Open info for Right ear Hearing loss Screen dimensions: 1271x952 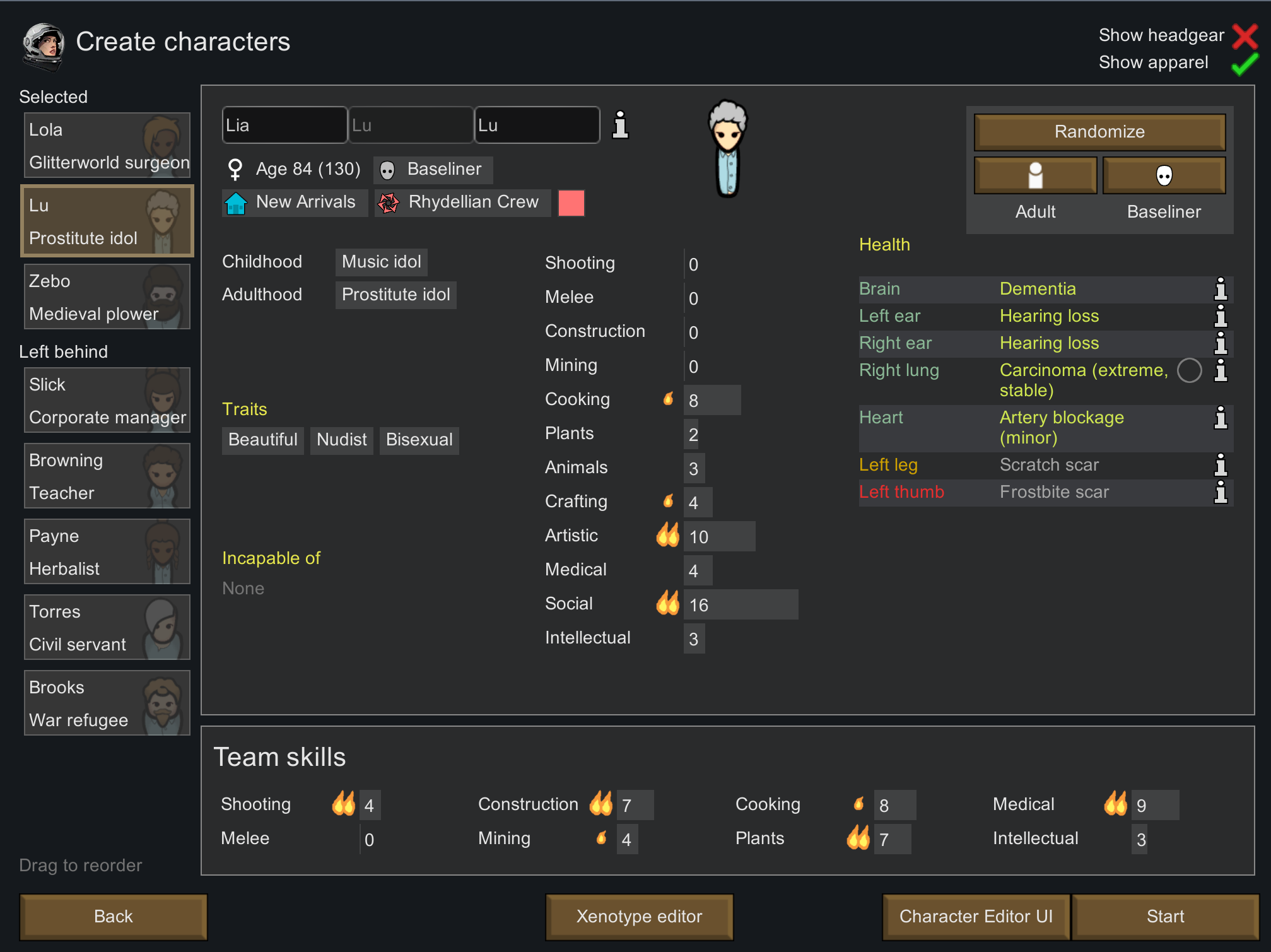point(1221,343)
